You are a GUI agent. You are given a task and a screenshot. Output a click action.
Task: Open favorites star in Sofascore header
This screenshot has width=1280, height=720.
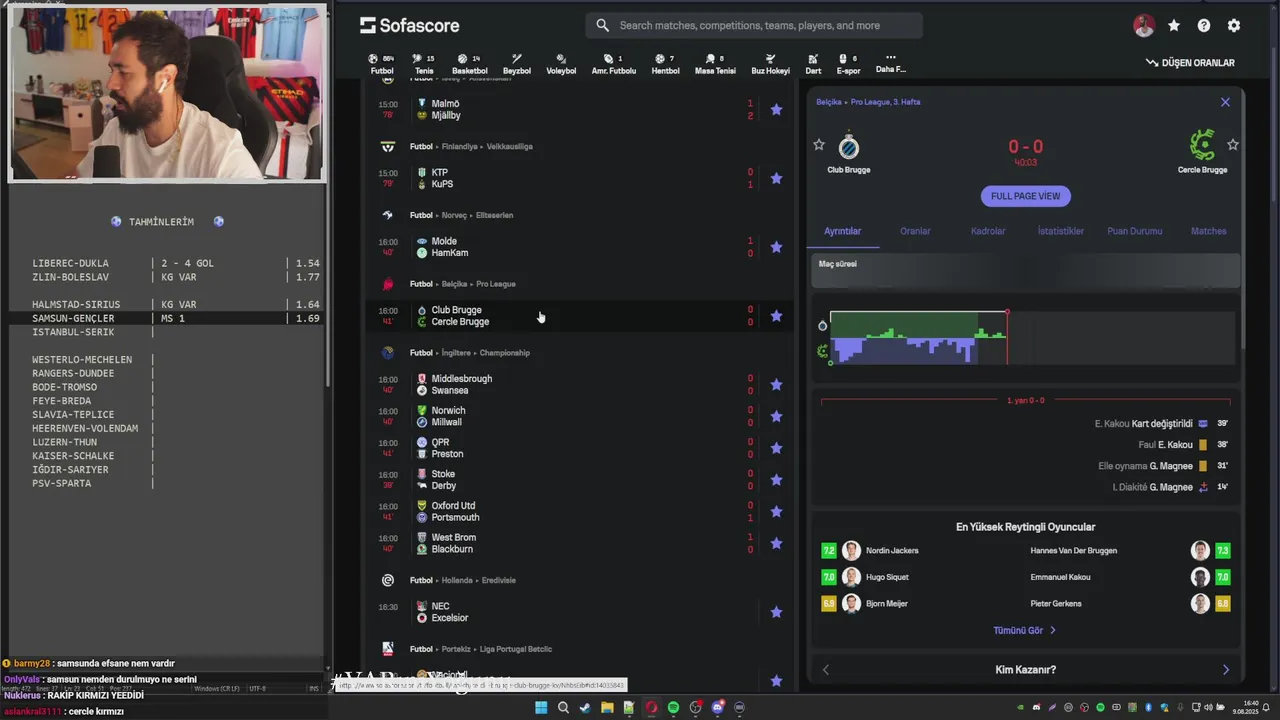1174,26
